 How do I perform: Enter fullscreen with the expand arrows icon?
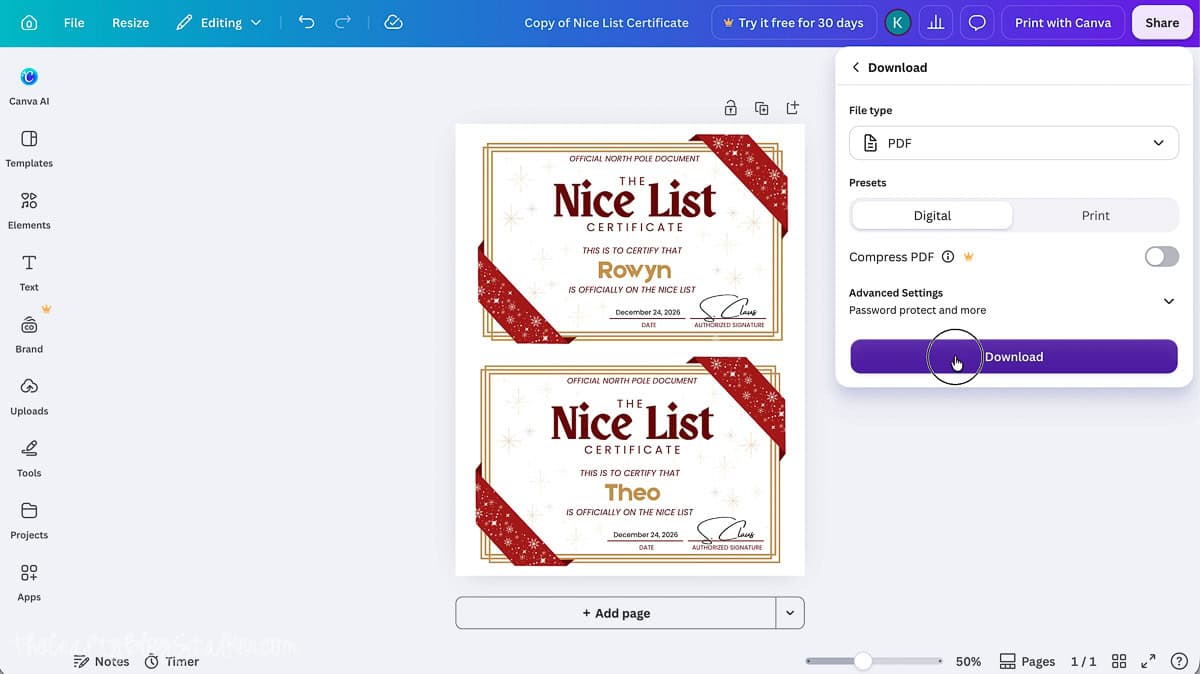click(1148, 661)
